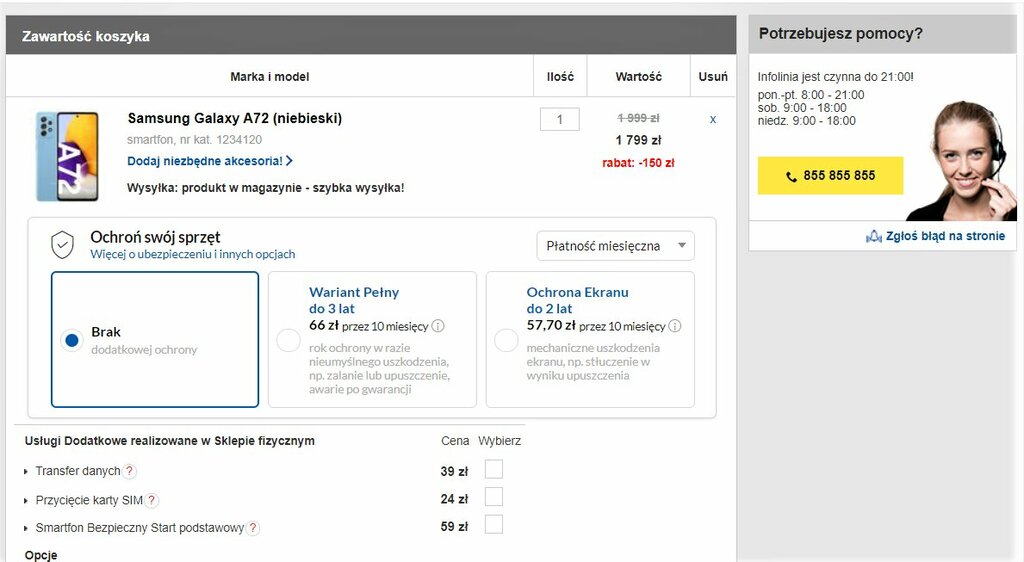Tick the Przycięcie karty SIM checkbox

point(494,497)
